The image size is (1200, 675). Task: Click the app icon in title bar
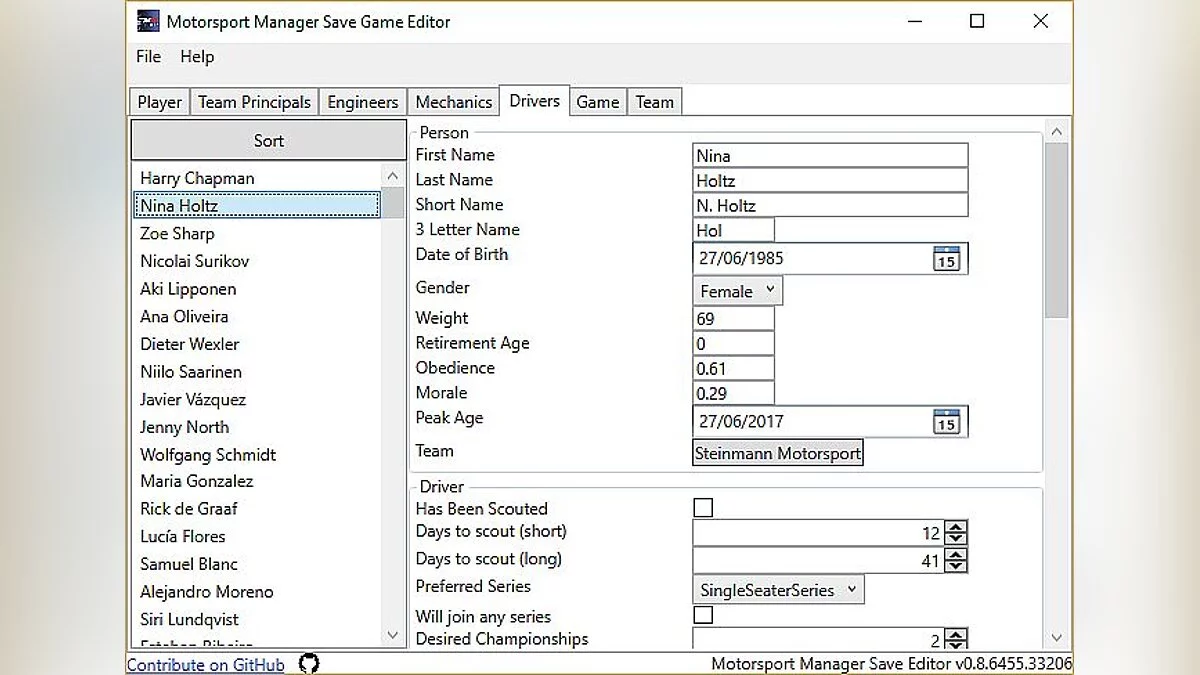click(x=148, y=21)
